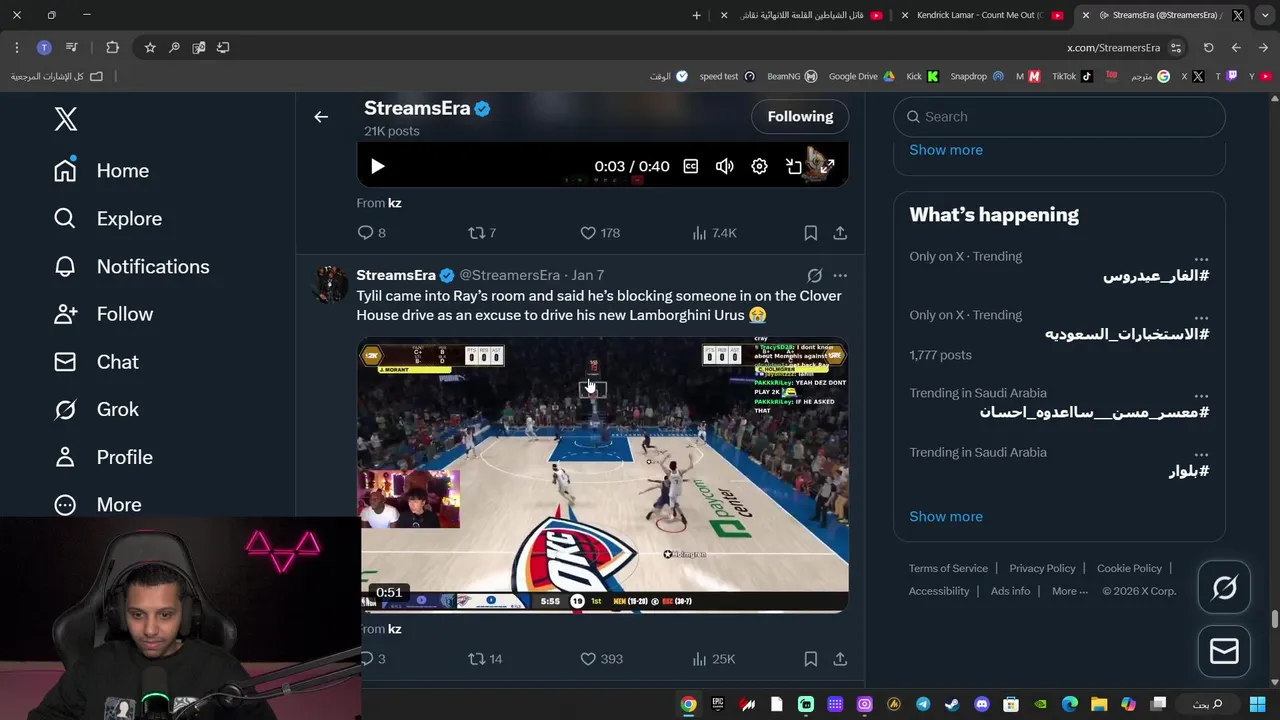The height and width of the screenshot is (720, 1280).
Task: Like the Tylil post with 393 likes
Action: coord(601,659)
